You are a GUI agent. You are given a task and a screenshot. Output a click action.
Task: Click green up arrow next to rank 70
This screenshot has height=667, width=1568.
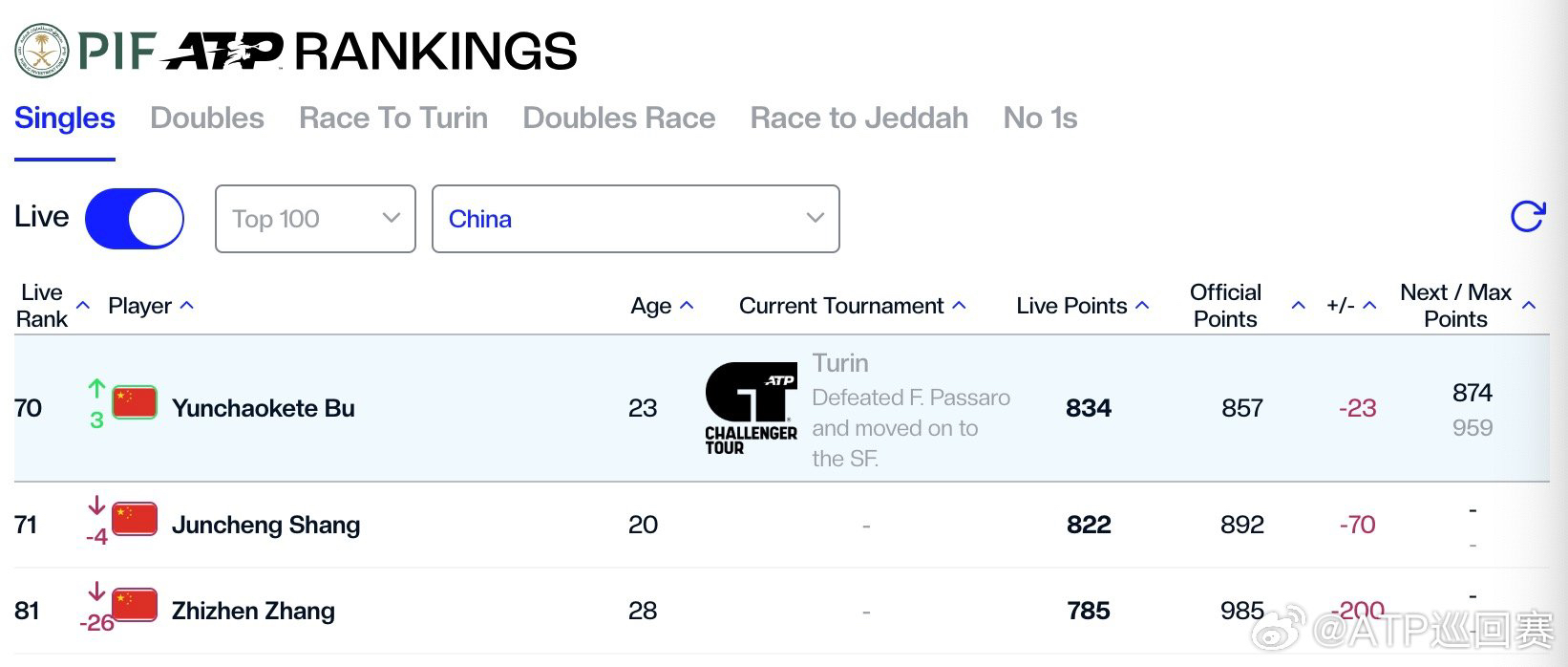(96, 388)
